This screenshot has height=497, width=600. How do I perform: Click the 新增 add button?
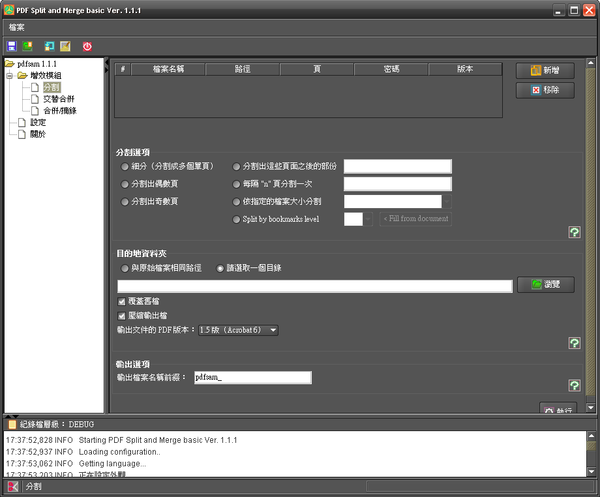coord(545,70)
